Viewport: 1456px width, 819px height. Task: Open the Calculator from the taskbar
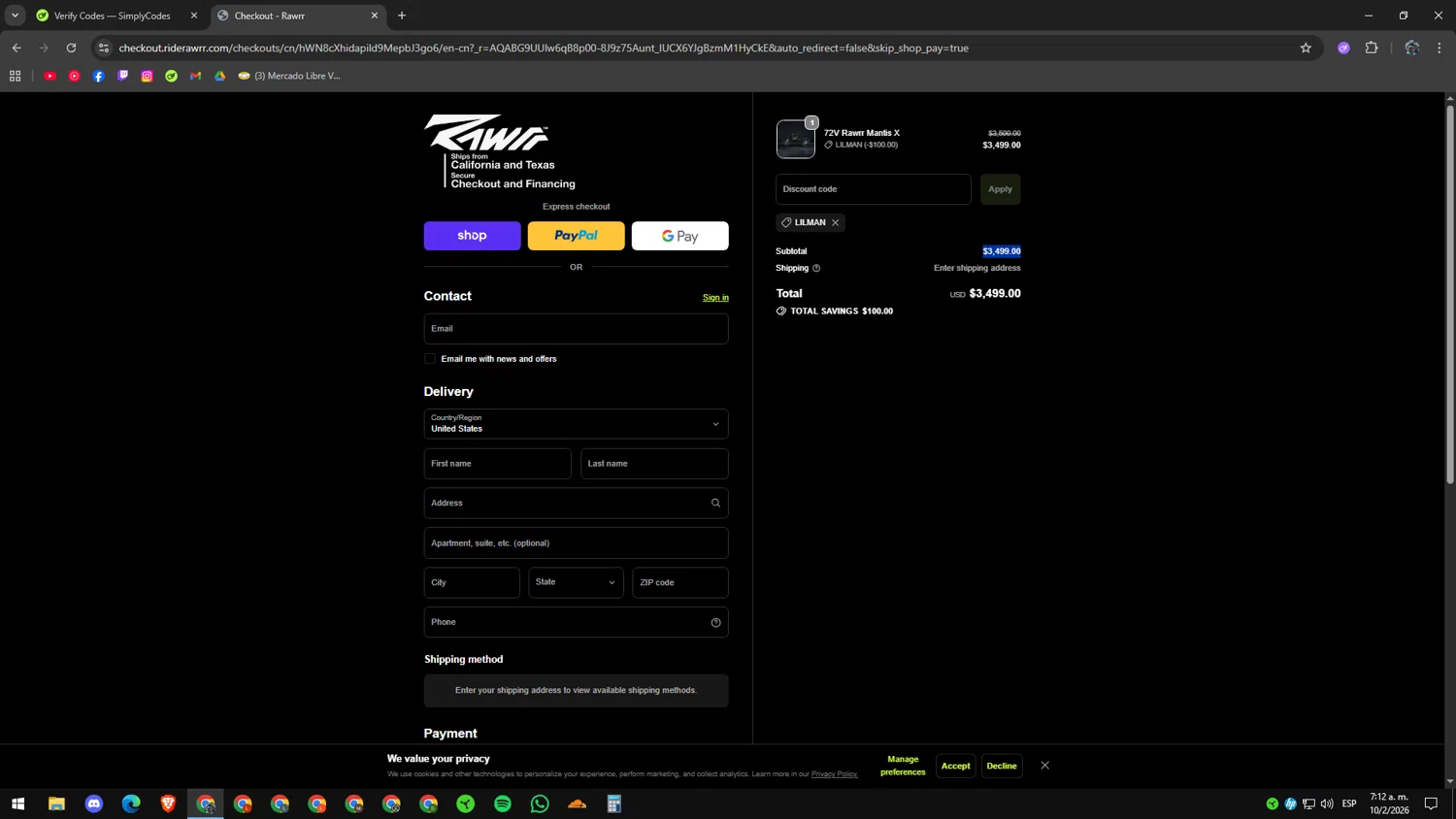point(614,803)
